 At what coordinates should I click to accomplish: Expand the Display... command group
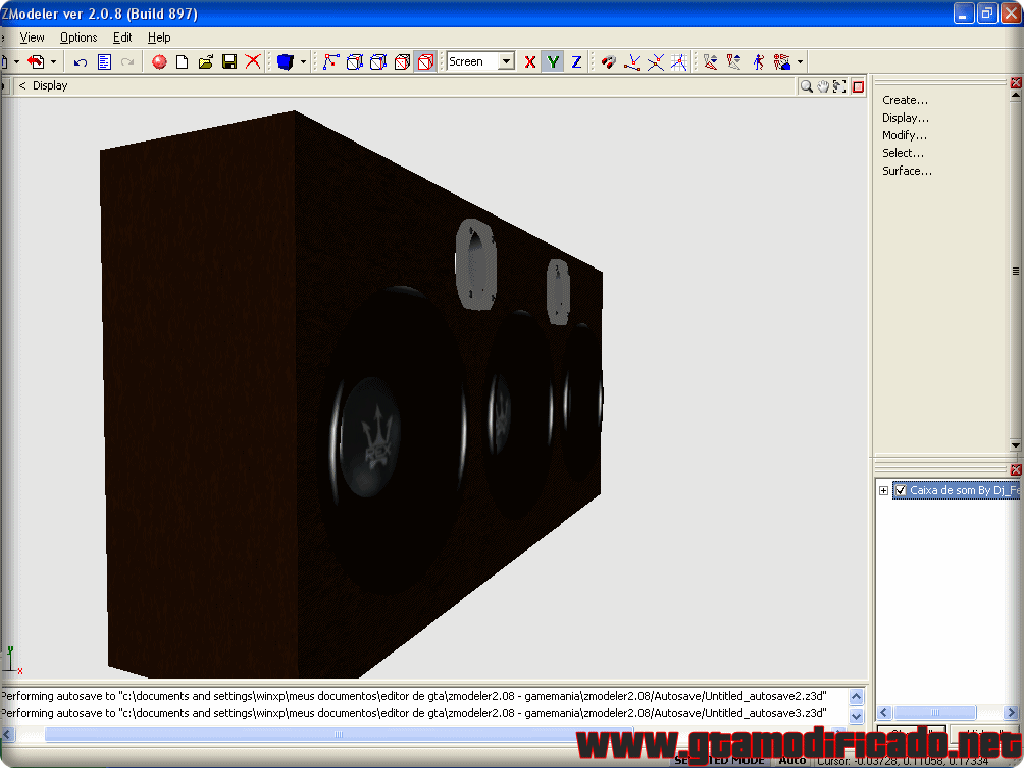pos(905,118)
